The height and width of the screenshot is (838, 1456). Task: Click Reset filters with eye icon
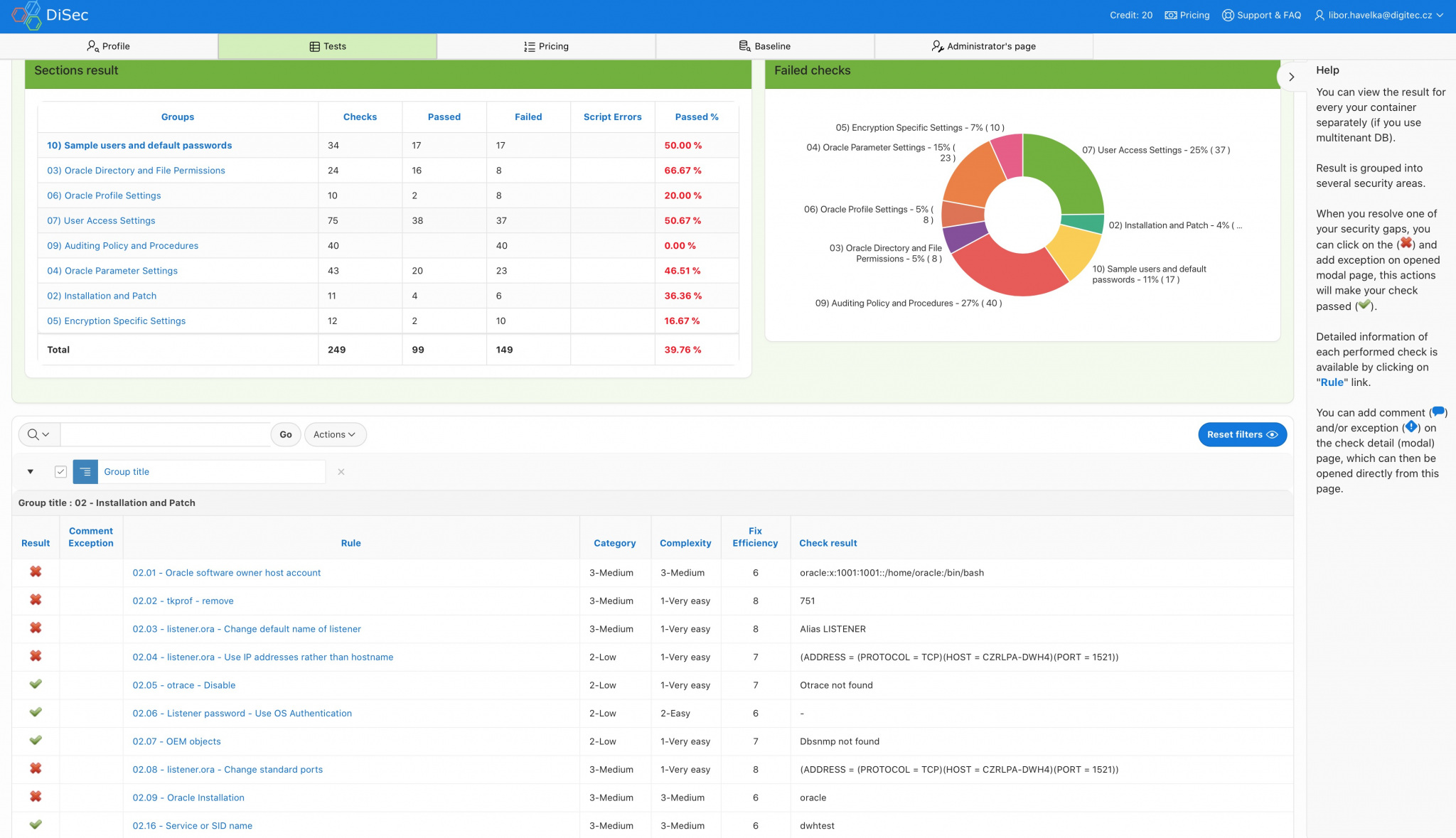[1241, 434]
